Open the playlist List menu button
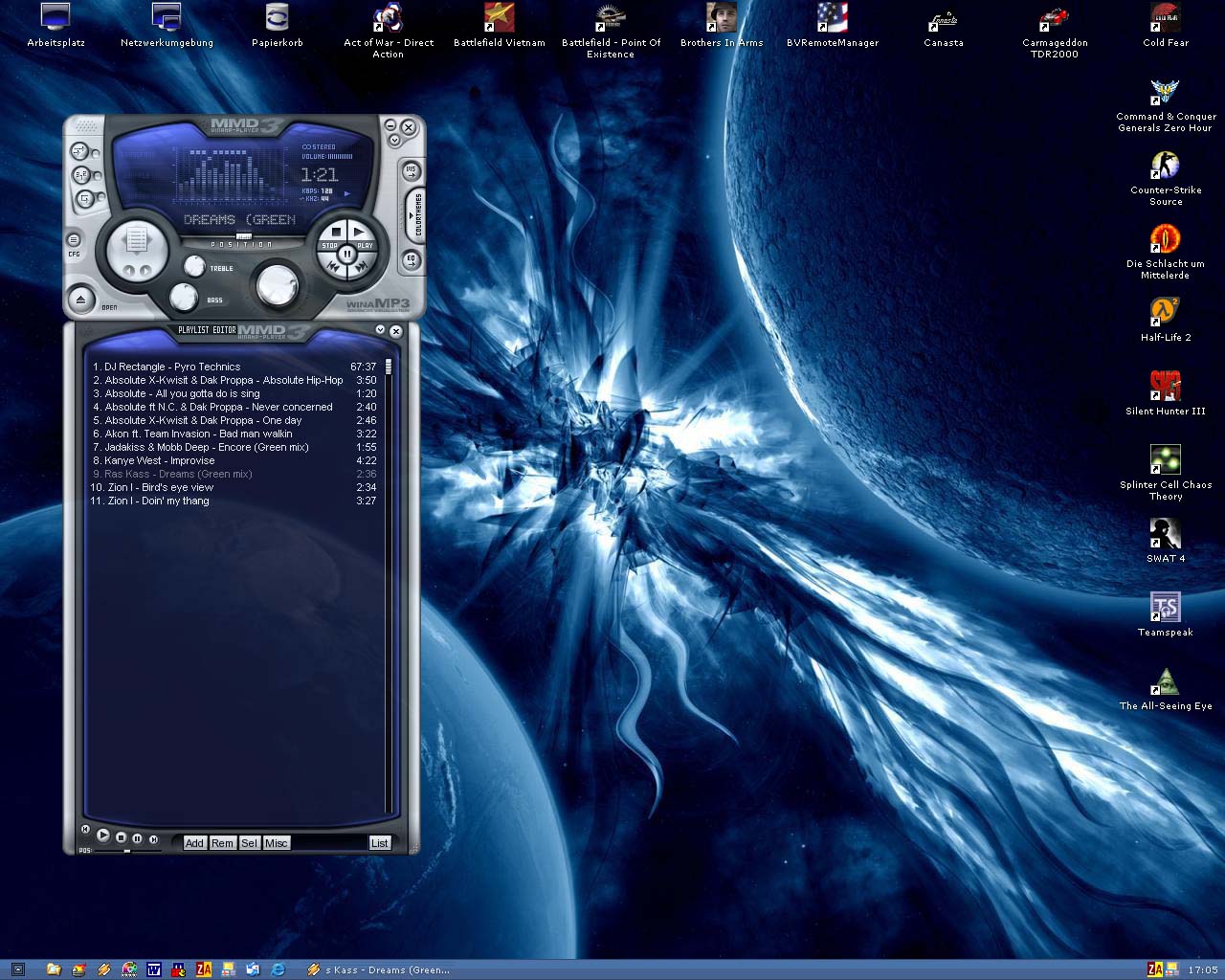Screen dimensions: 1225x980 click(x=380, y=843)
